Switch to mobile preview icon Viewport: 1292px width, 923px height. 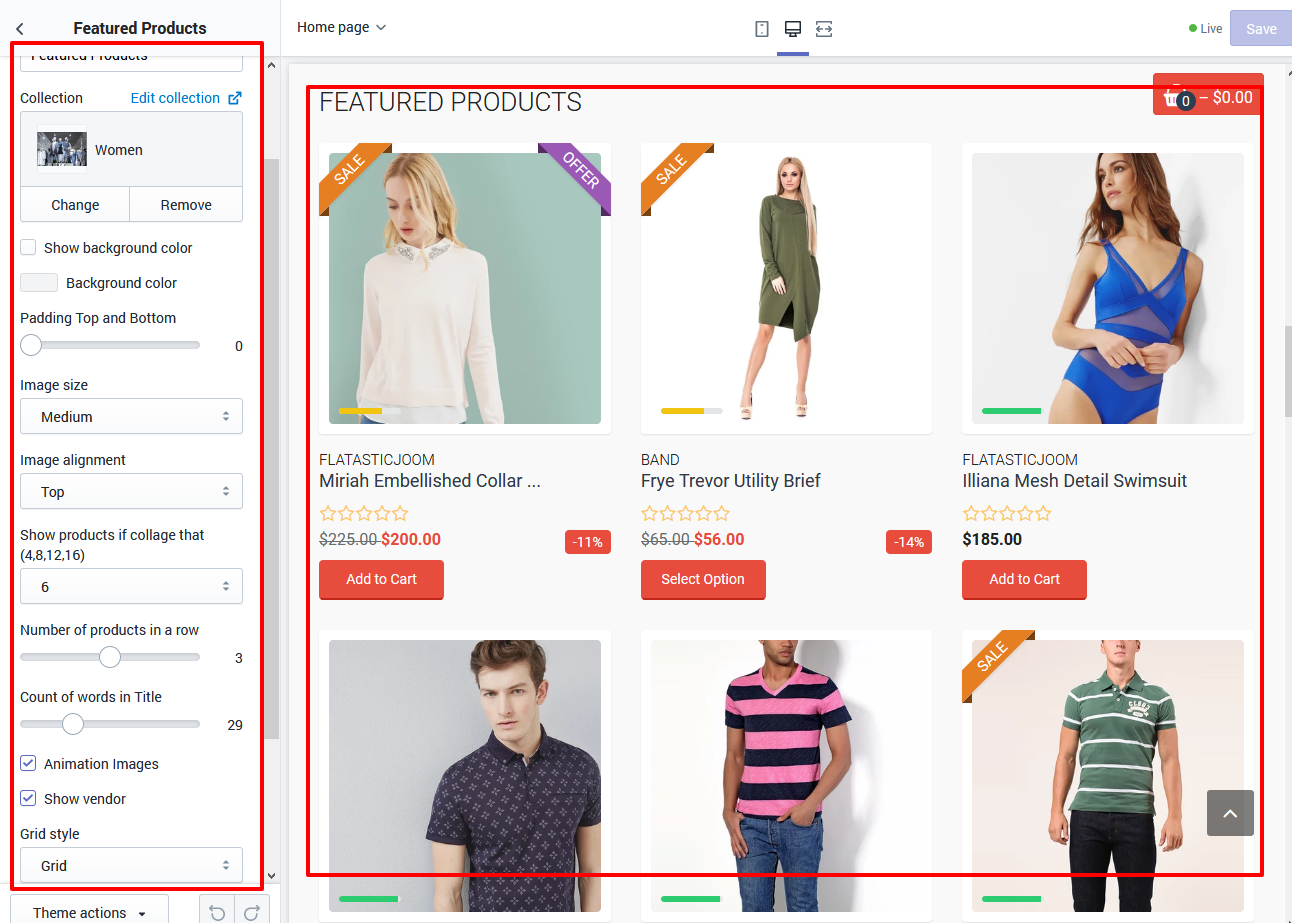tap(762, 29)
